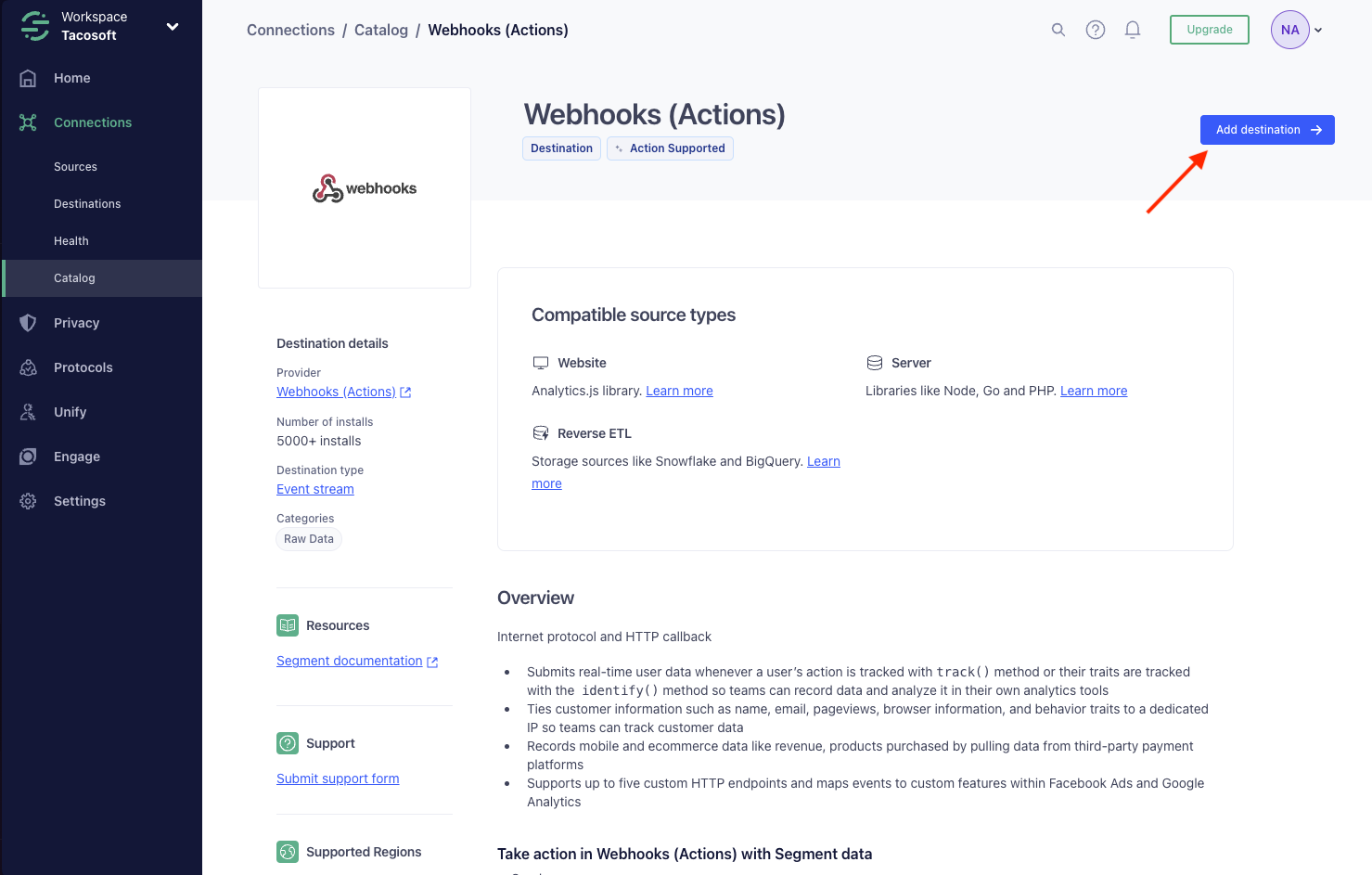1372x875 pixels.
Task: Select the Connections icon in sidebar
Action: coord(28,122)
